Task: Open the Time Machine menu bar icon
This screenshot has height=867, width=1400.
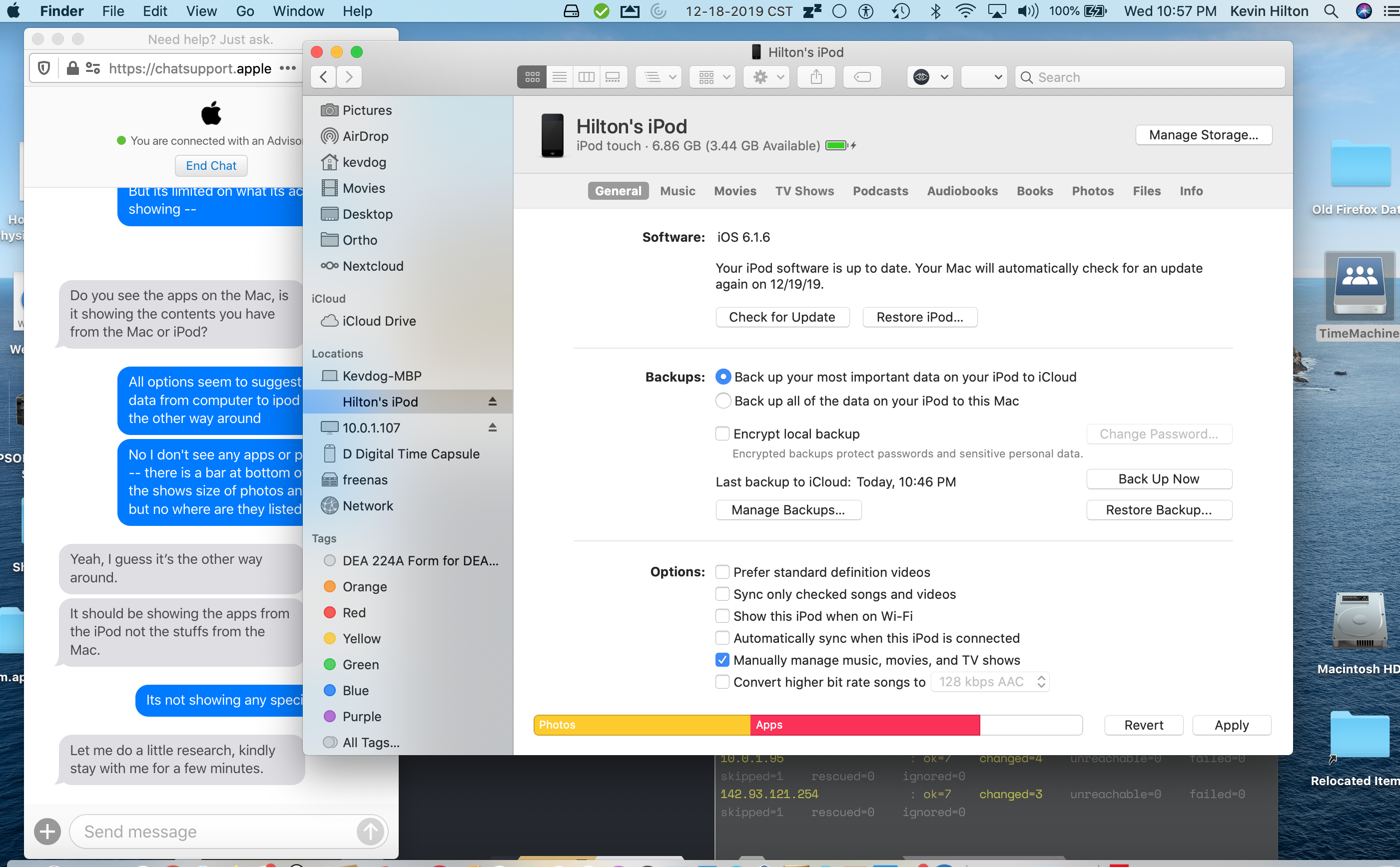Action: 900,11
